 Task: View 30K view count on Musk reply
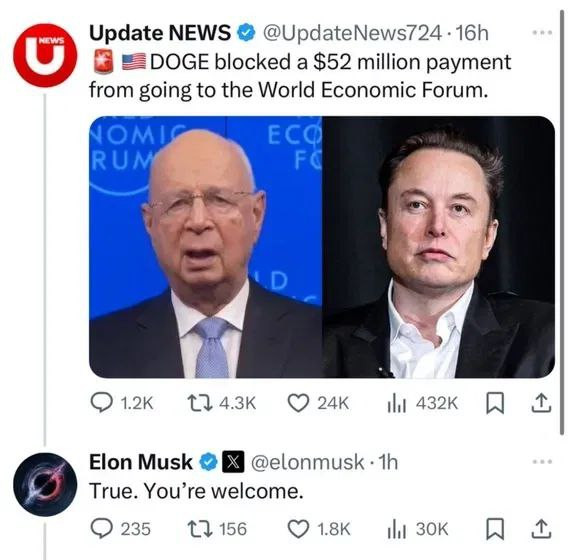pyautogui.click(x=418, y=529)
